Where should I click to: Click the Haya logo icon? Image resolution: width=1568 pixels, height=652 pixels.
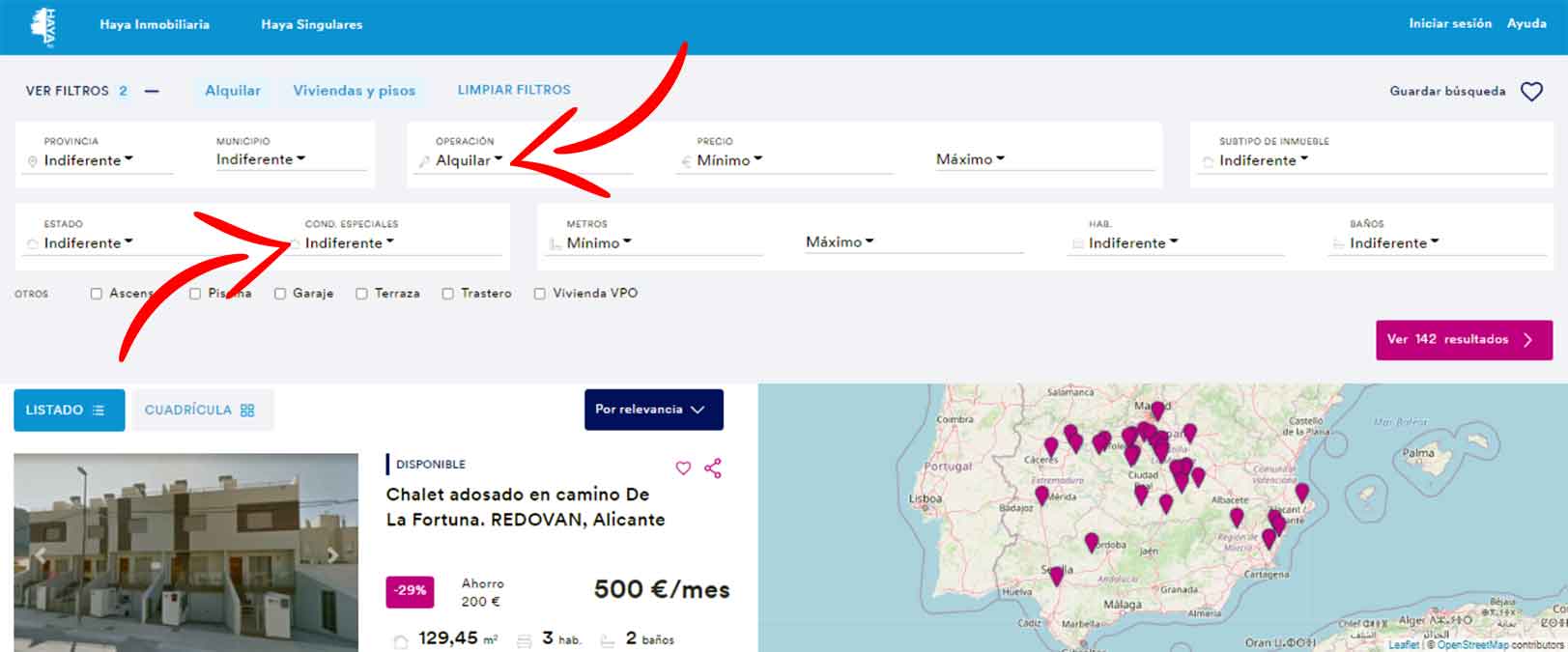(43, 26)
